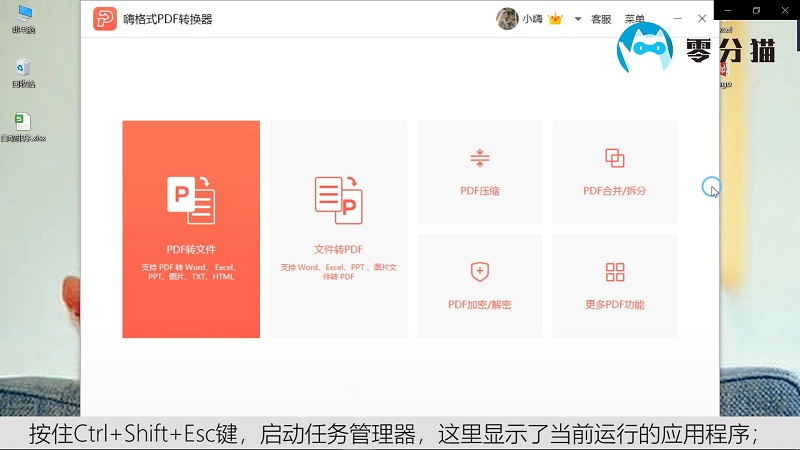800x450 pixels.
Task: Expand the account dropdown arrow
Action: [577, 19]
